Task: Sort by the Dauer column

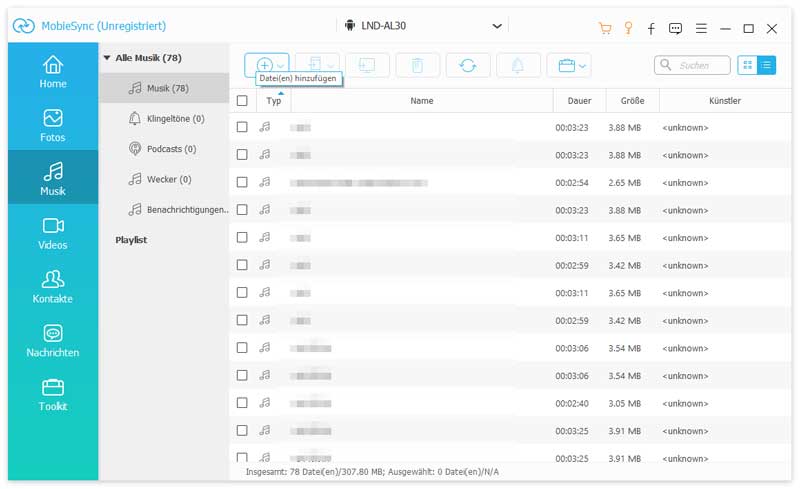Action: [x=580, y=101]
